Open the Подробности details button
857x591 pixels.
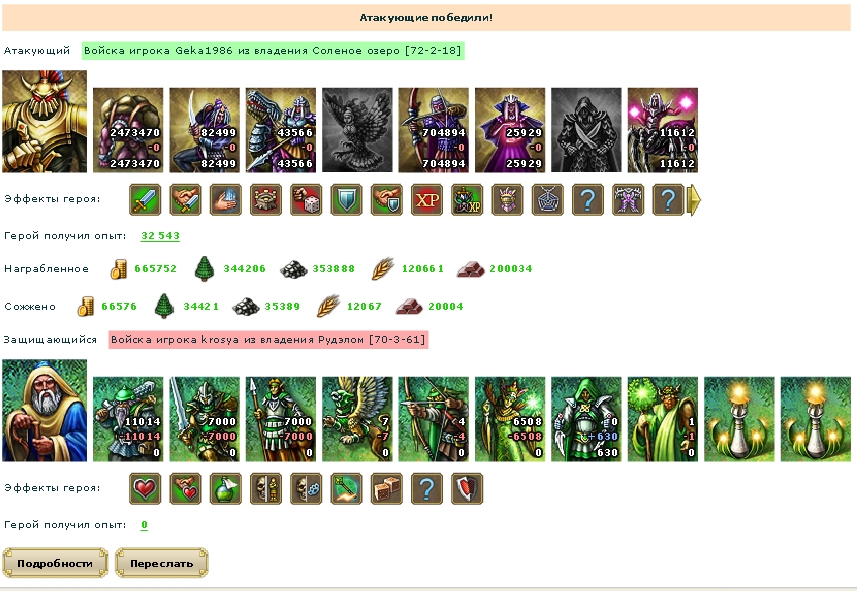point(55,563)
